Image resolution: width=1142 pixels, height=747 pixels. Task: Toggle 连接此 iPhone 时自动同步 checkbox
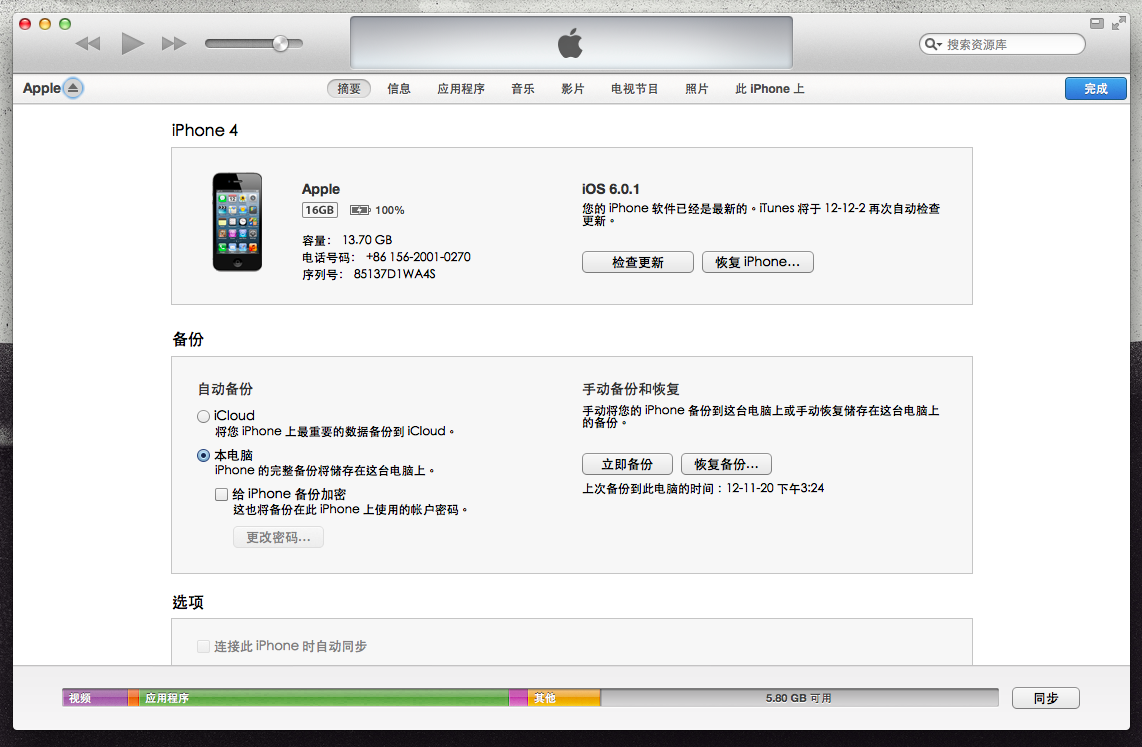click(203, 647)
